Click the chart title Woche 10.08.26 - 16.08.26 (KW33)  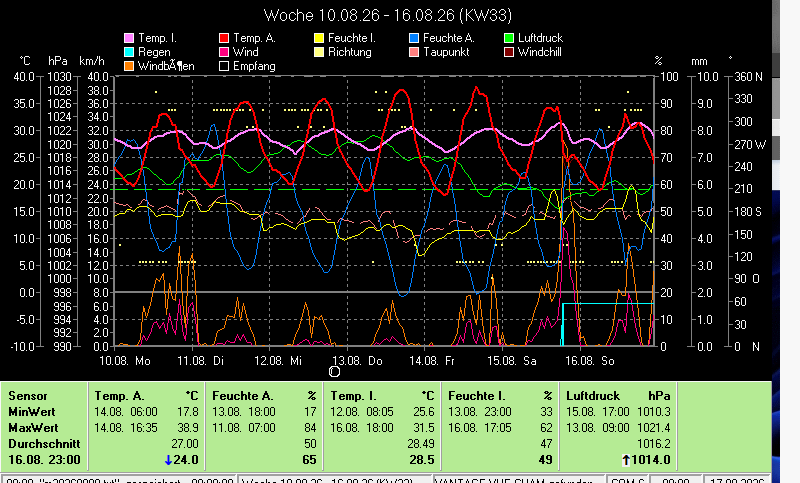pyautogui.click(x=388, y=15)
